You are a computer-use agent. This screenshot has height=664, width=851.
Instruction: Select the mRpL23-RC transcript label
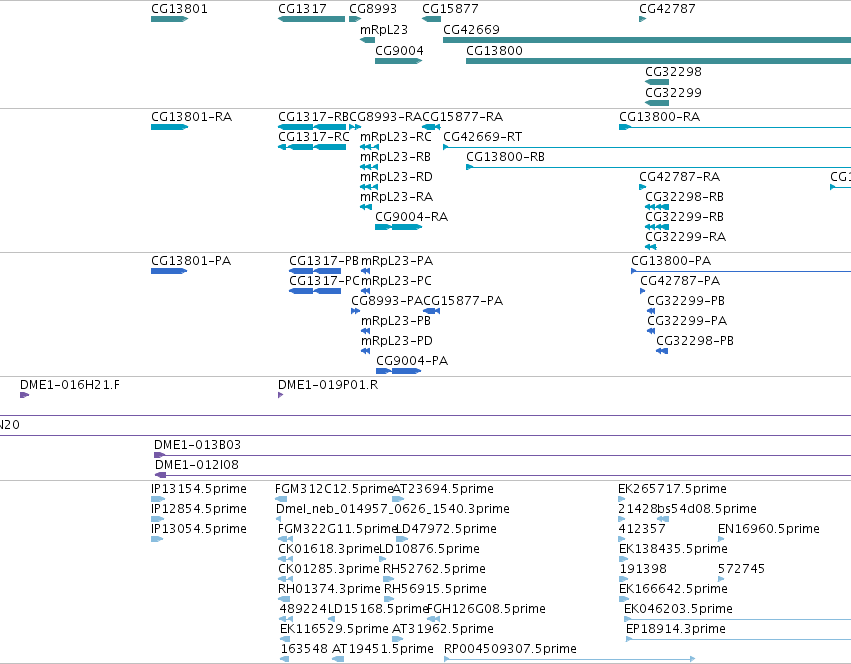pos(396,137)
